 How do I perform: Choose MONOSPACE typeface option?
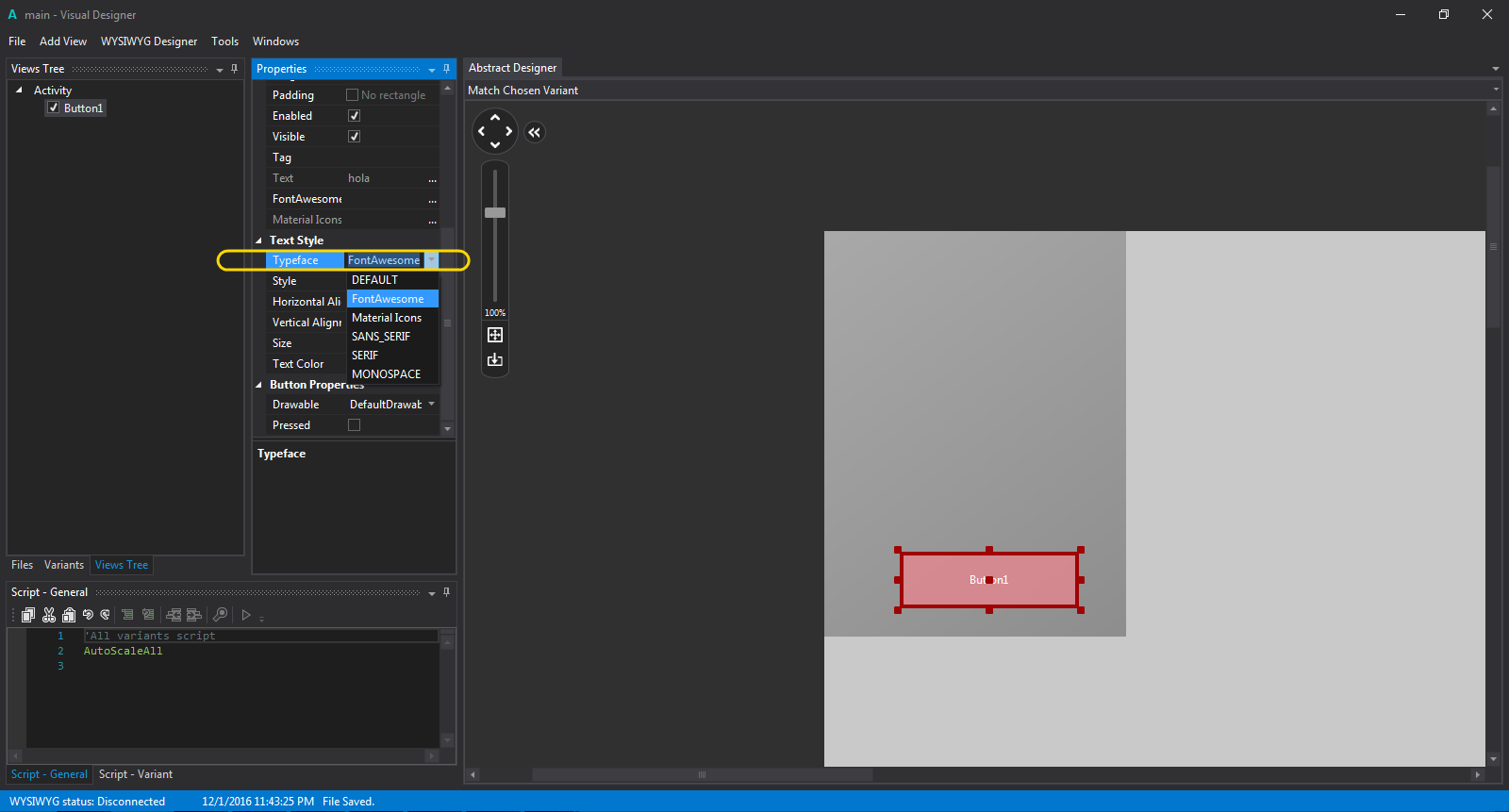(x=392, y=374)
